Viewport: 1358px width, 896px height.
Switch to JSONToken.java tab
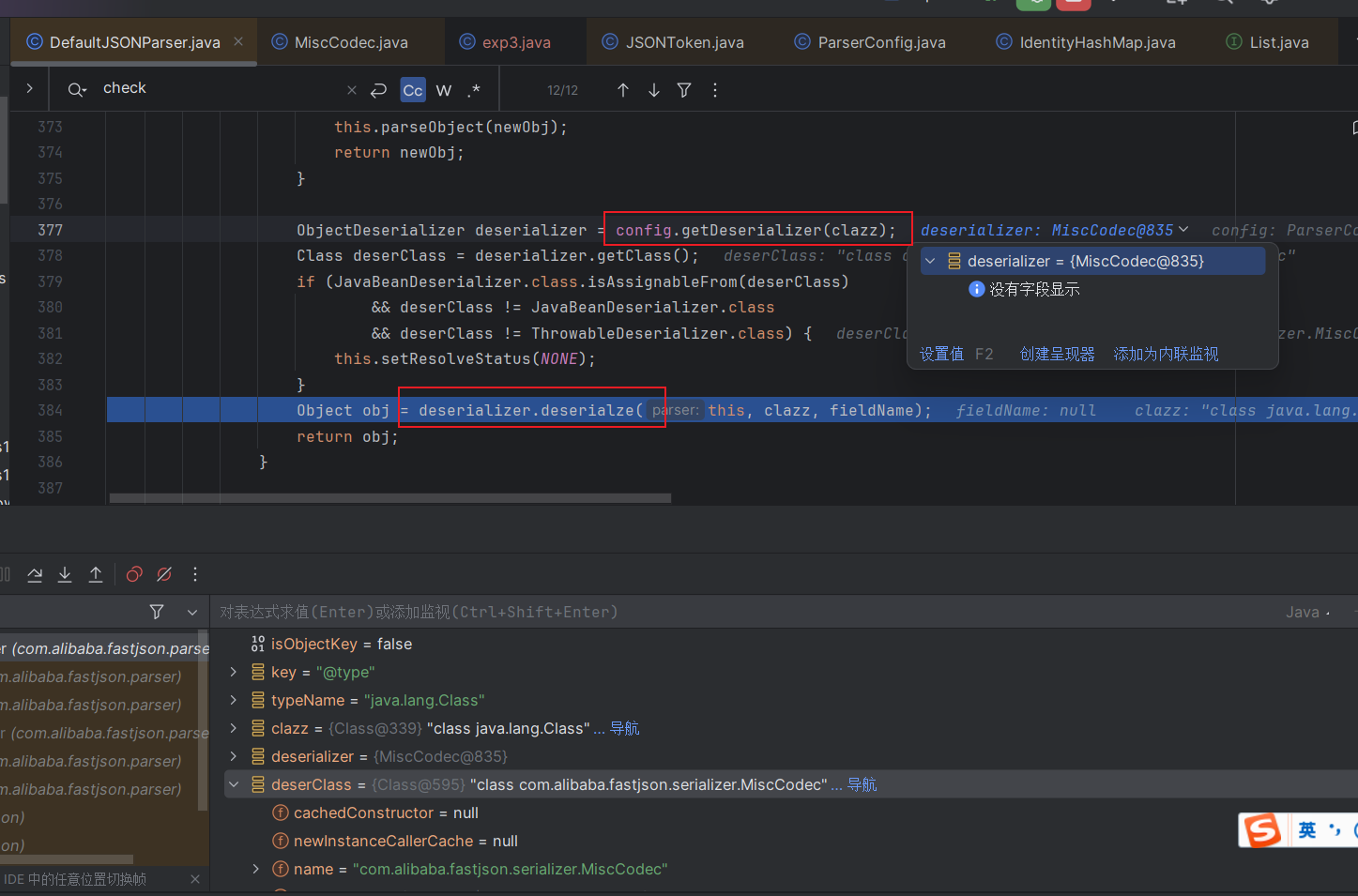674,42
